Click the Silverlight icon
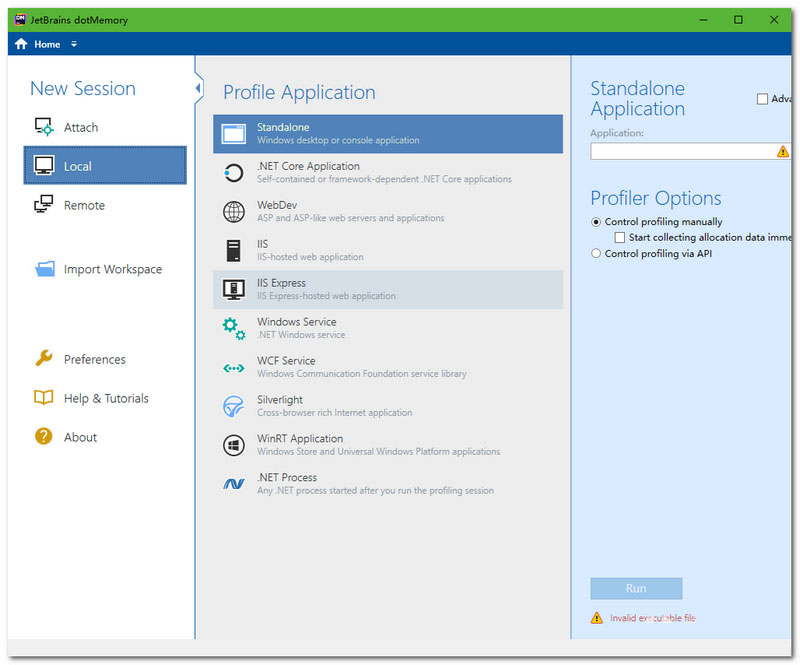800x665 pixels. tap(234, 406)
